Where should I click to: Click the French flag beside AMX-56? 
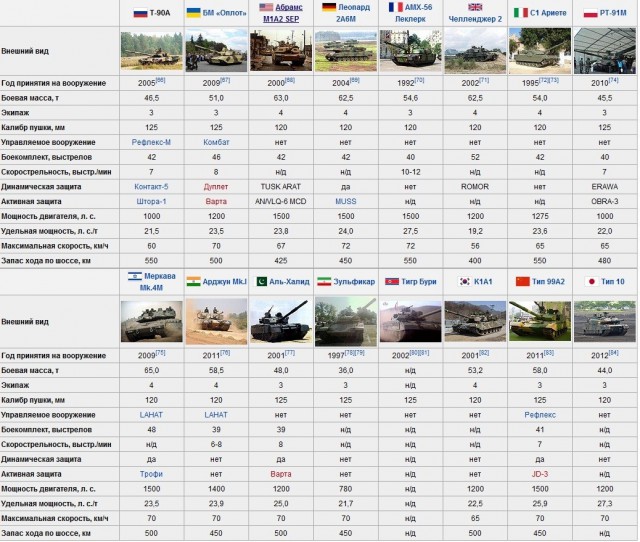[x=396, y=7]
